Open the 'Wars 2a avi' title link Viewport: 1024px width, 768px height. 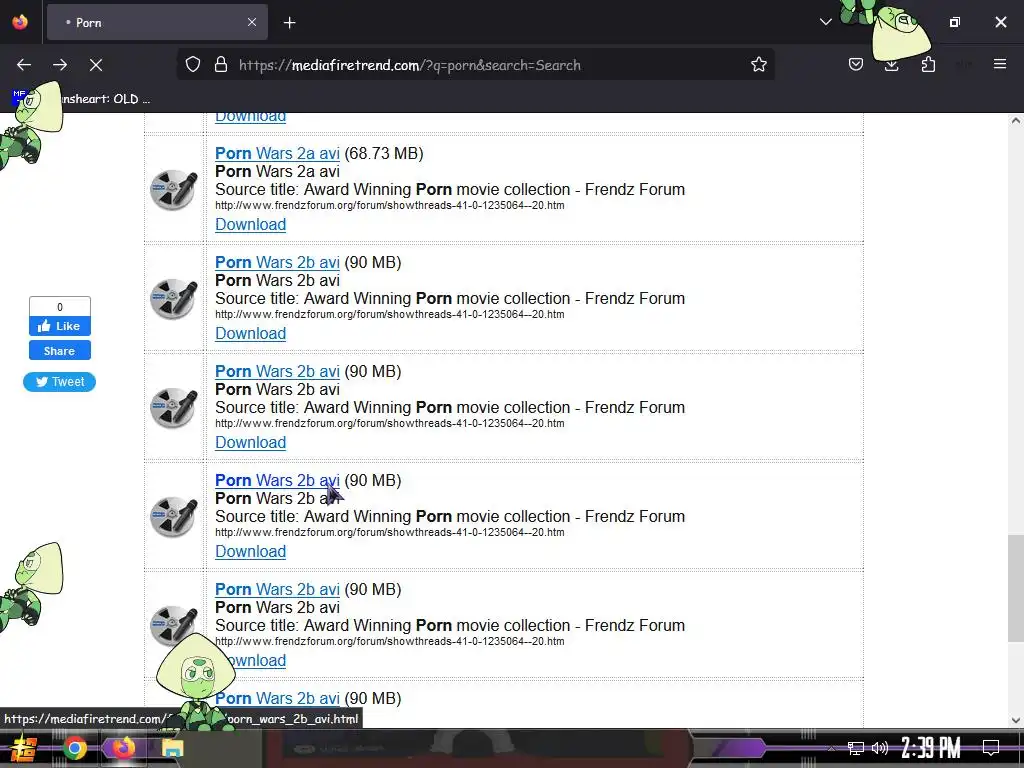[277, 153]
